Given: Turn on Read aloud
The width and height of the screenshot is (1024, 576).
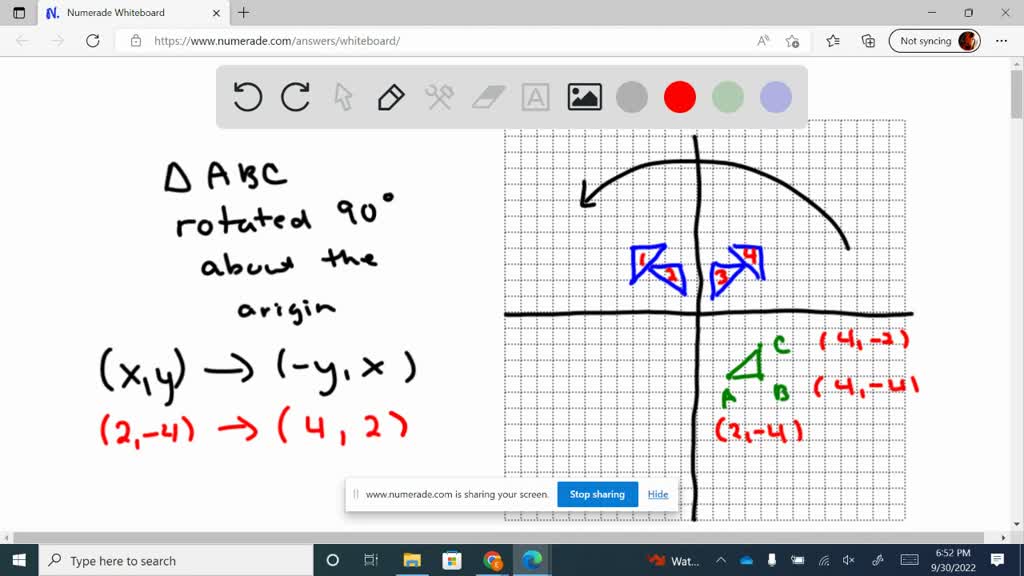Looking at the screenshot, I should point(763,40).
